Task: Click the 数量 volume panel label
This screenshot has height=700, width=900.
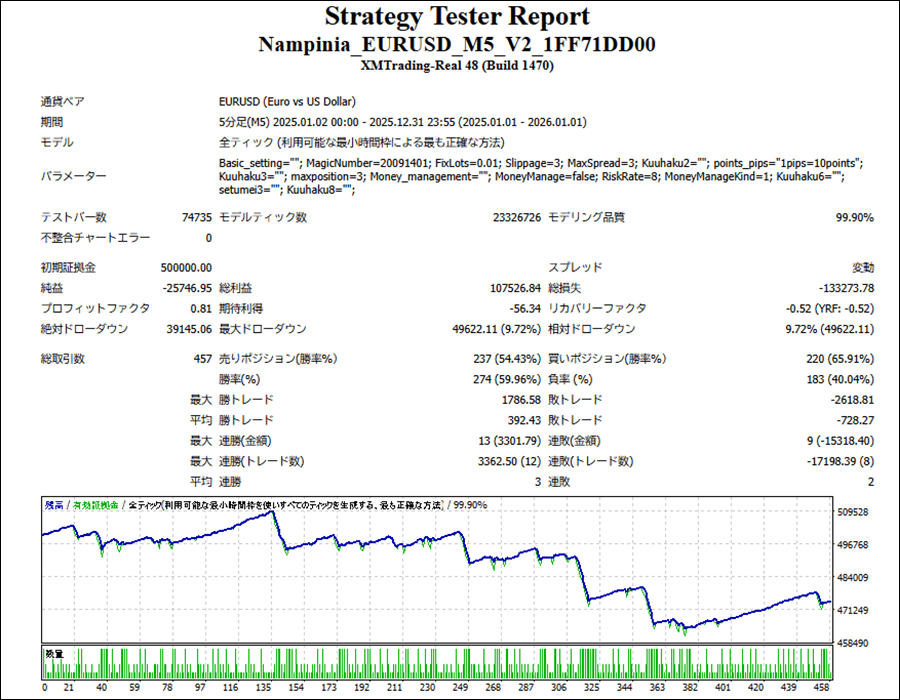Action: pyautogui.click(x=54, y=652)
